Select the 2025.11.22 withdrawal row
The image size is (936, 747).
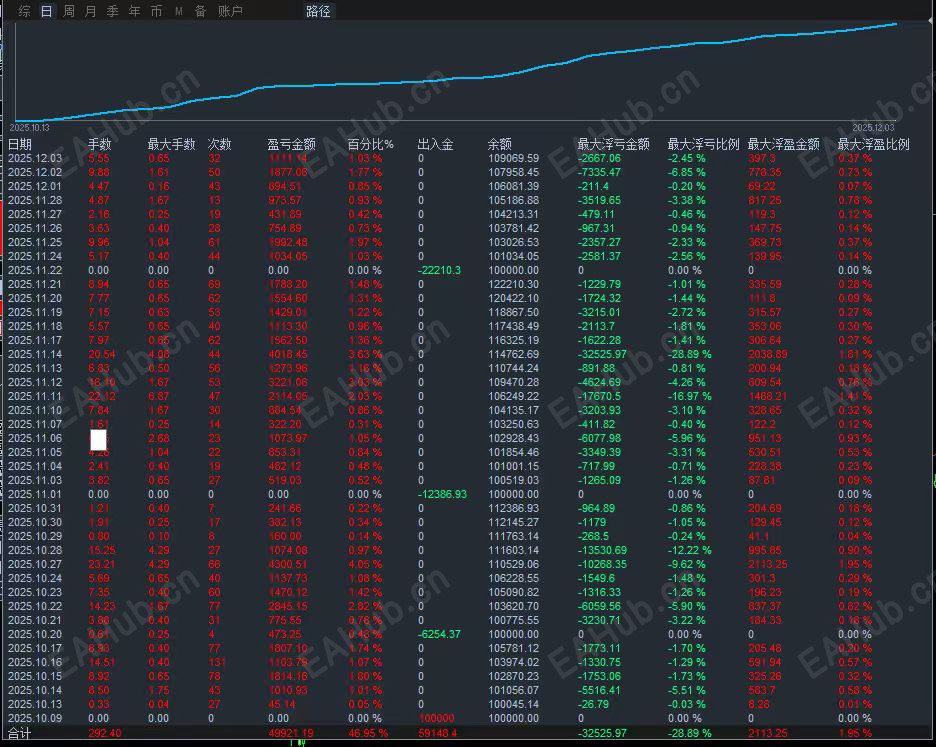tap(466, 270)
